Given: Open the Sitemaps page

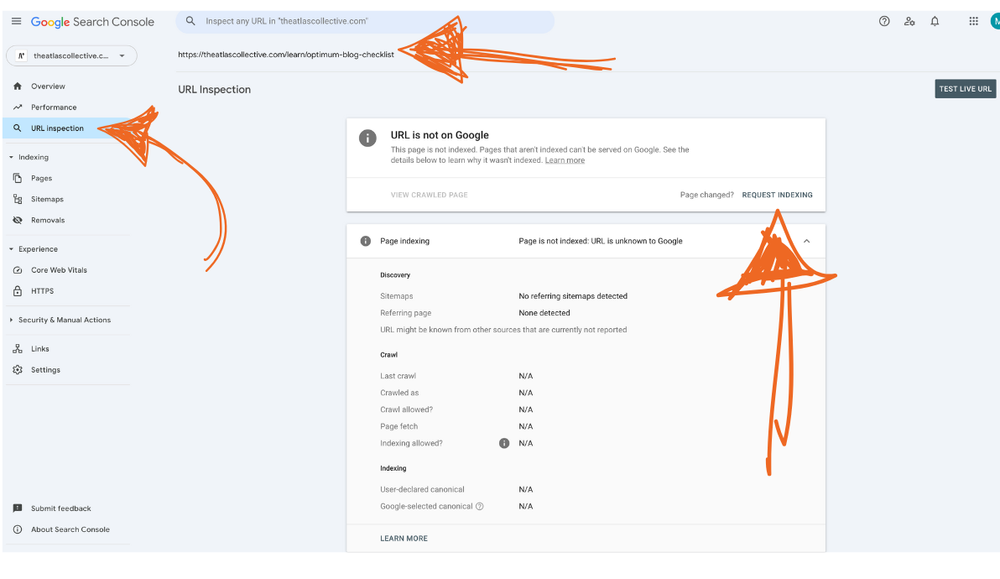Looking at the screenshot, I should point(47,199).
